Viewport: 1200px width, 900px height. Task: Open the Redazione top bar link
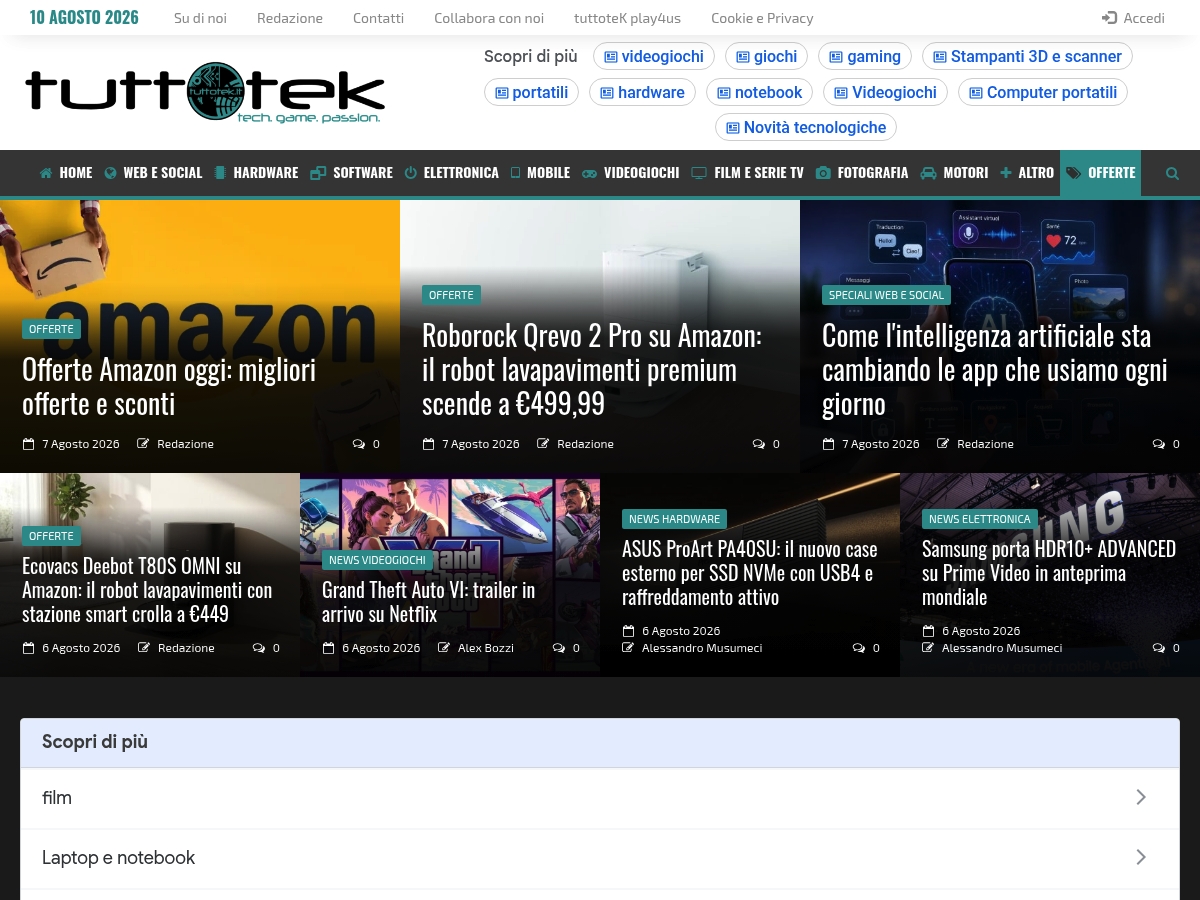[290, 18]
